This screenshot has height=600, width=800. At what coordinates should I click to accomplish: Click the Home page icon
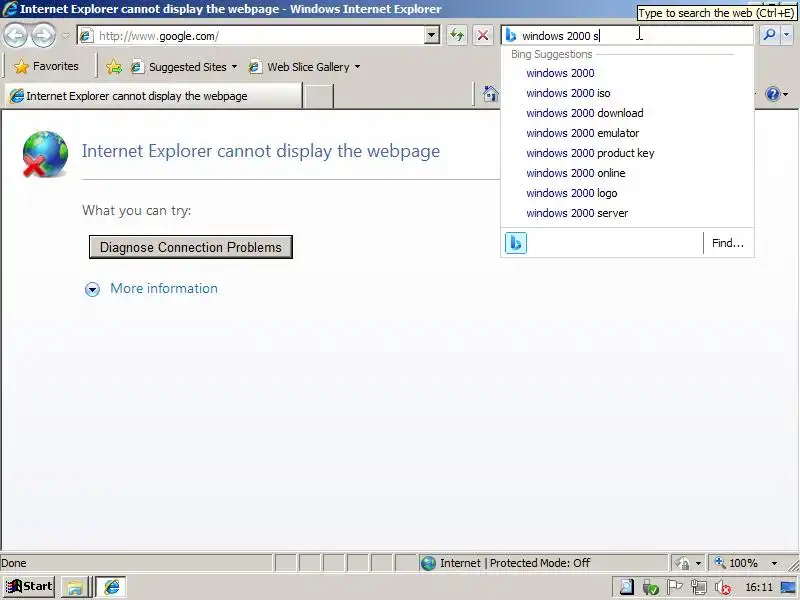click(490, 94)
